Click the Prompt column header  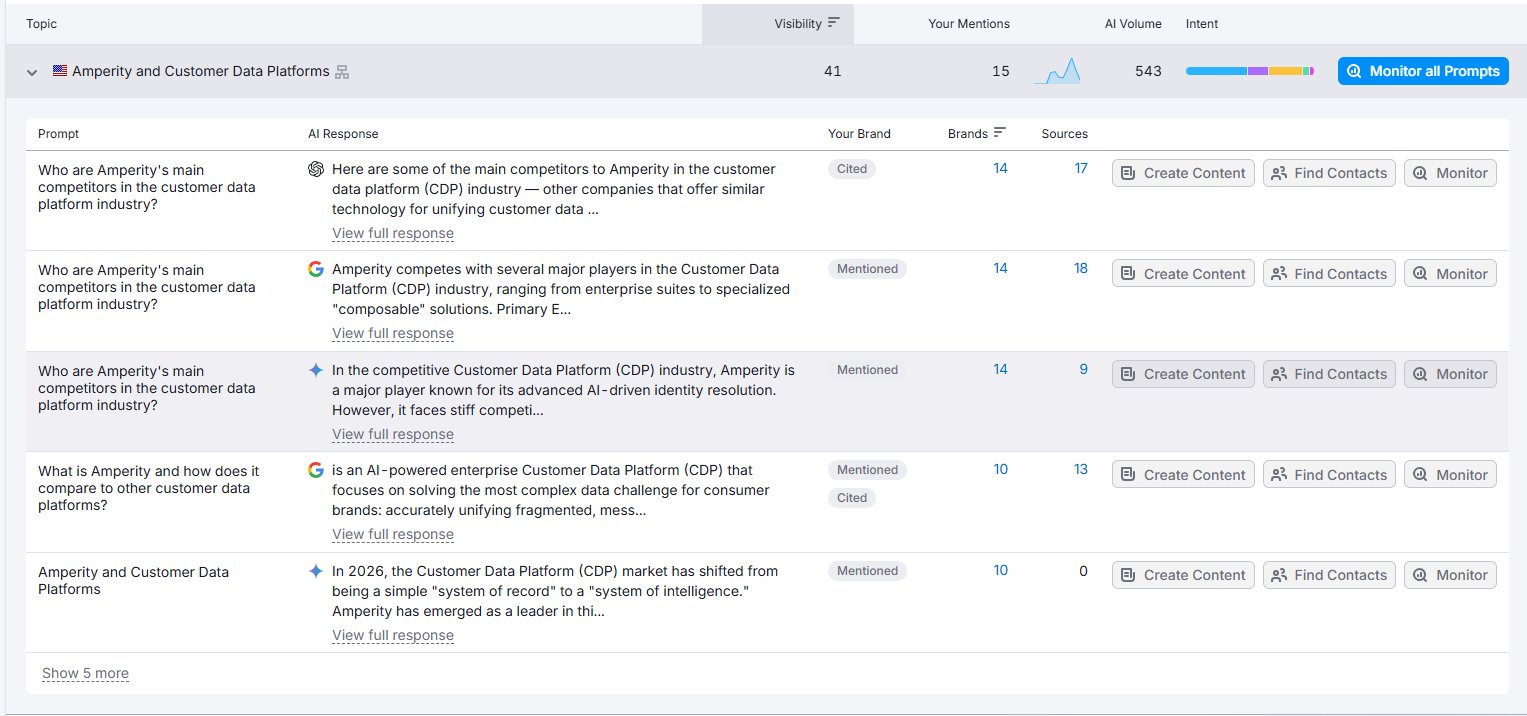pyautogui.click(x=58, y=133)
